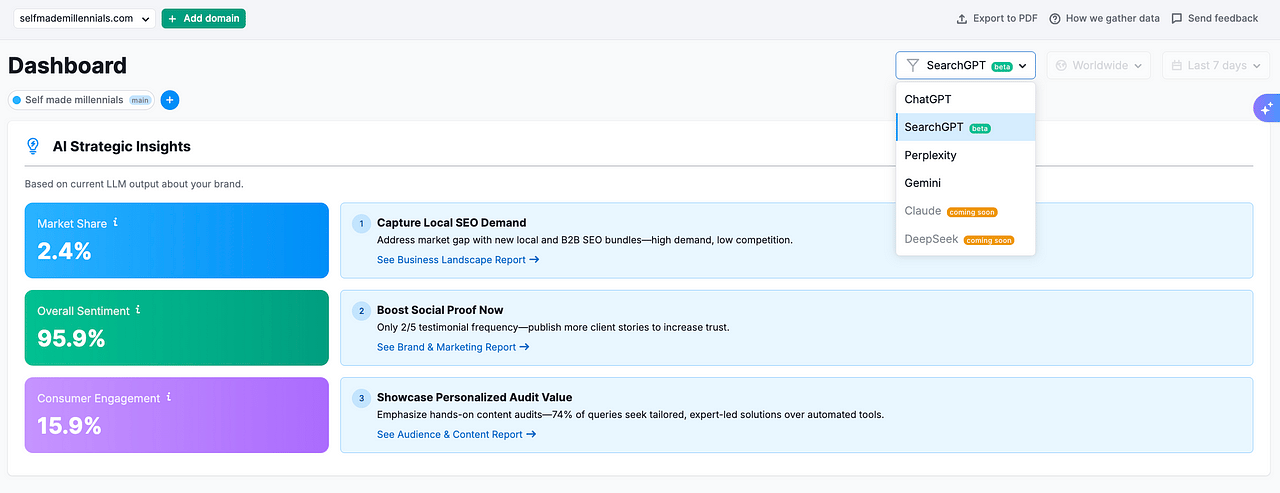Open the Last 7 days date dropdown
The width and height of the screenshot is (1280, 493).
[x=1216, y=65]
